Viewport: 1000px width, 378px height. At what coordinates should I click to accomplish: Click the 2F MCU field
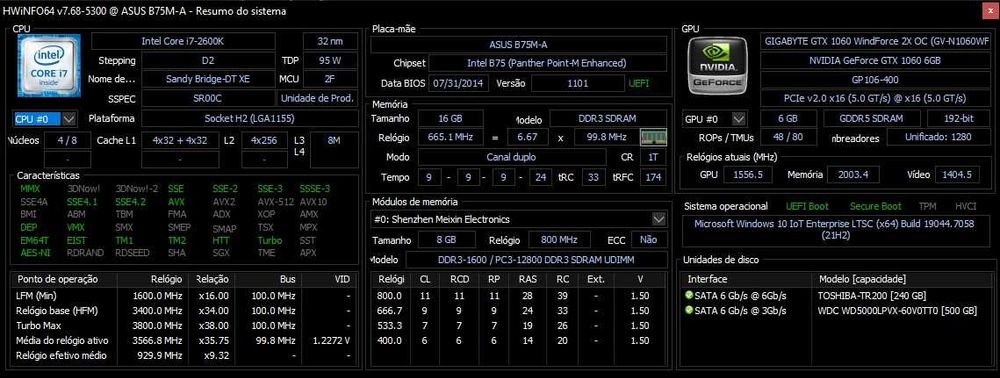pyautogui.click(x=330, y=80)
